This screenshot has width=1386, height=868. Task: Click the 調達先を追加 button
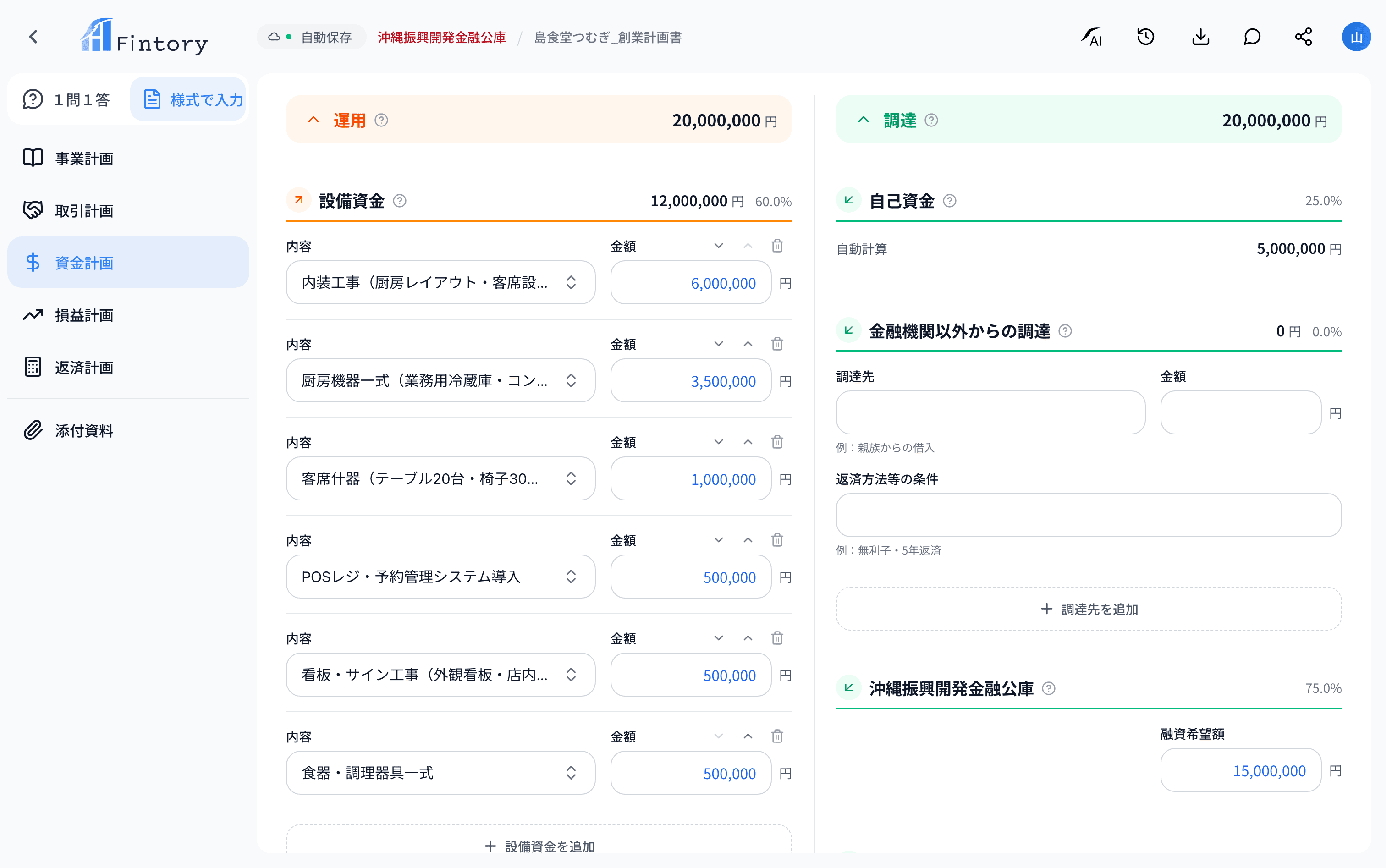pos(1089,609)
